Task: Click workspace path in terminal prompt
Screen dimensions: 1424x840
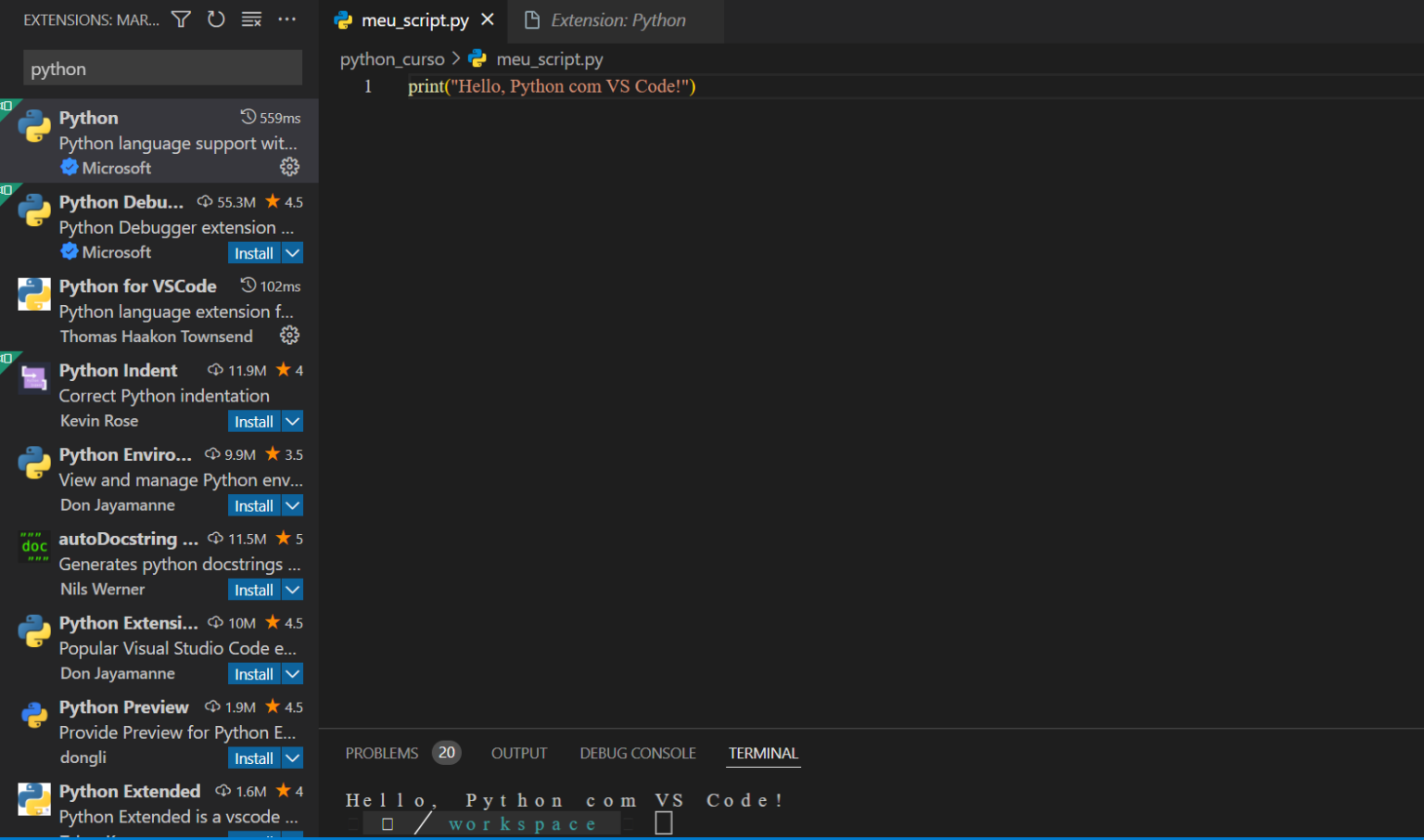Action: tap(522, 823)
